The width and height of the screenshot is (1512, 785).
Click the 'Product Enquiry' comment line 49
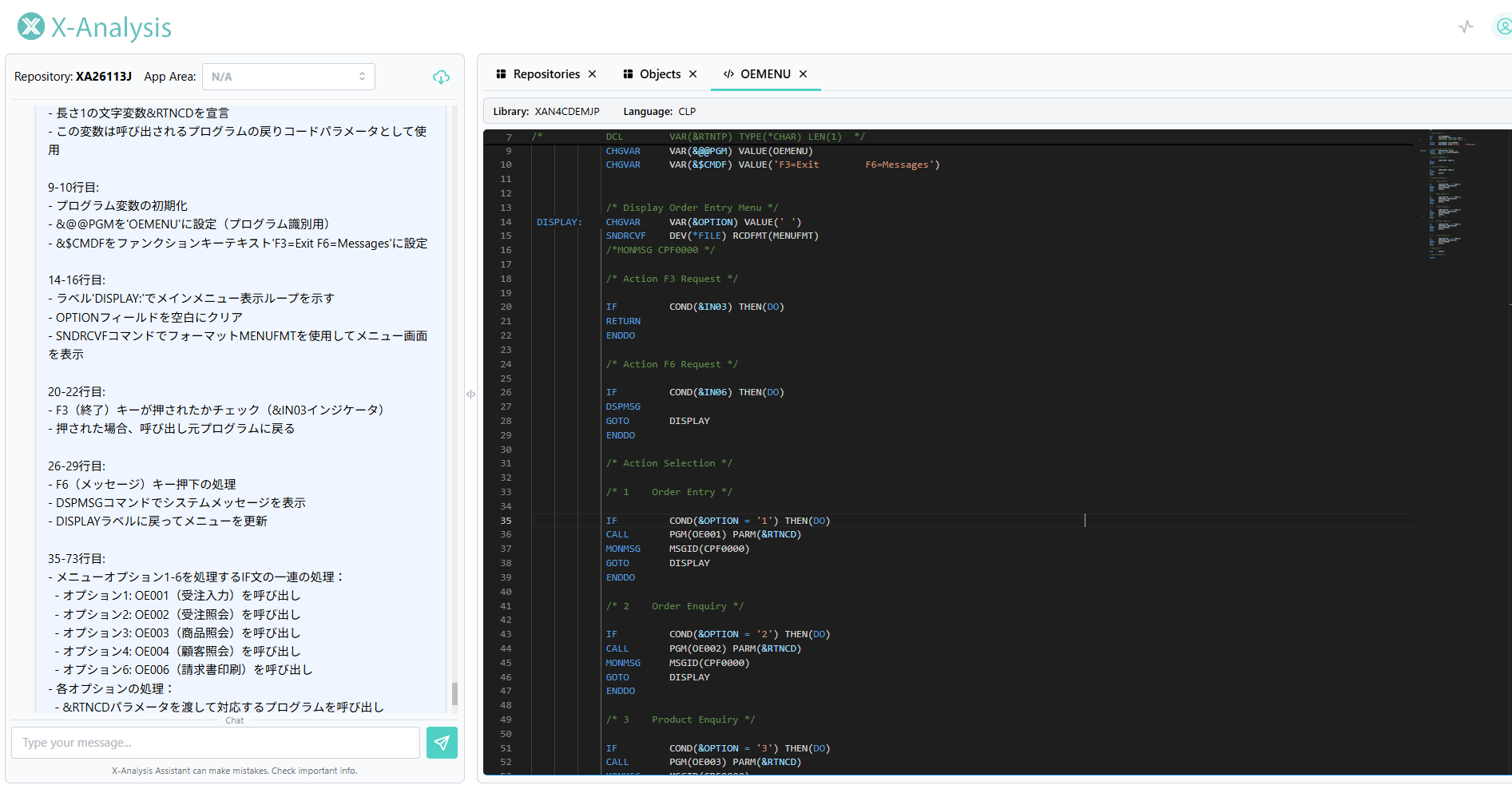[681, 720]
